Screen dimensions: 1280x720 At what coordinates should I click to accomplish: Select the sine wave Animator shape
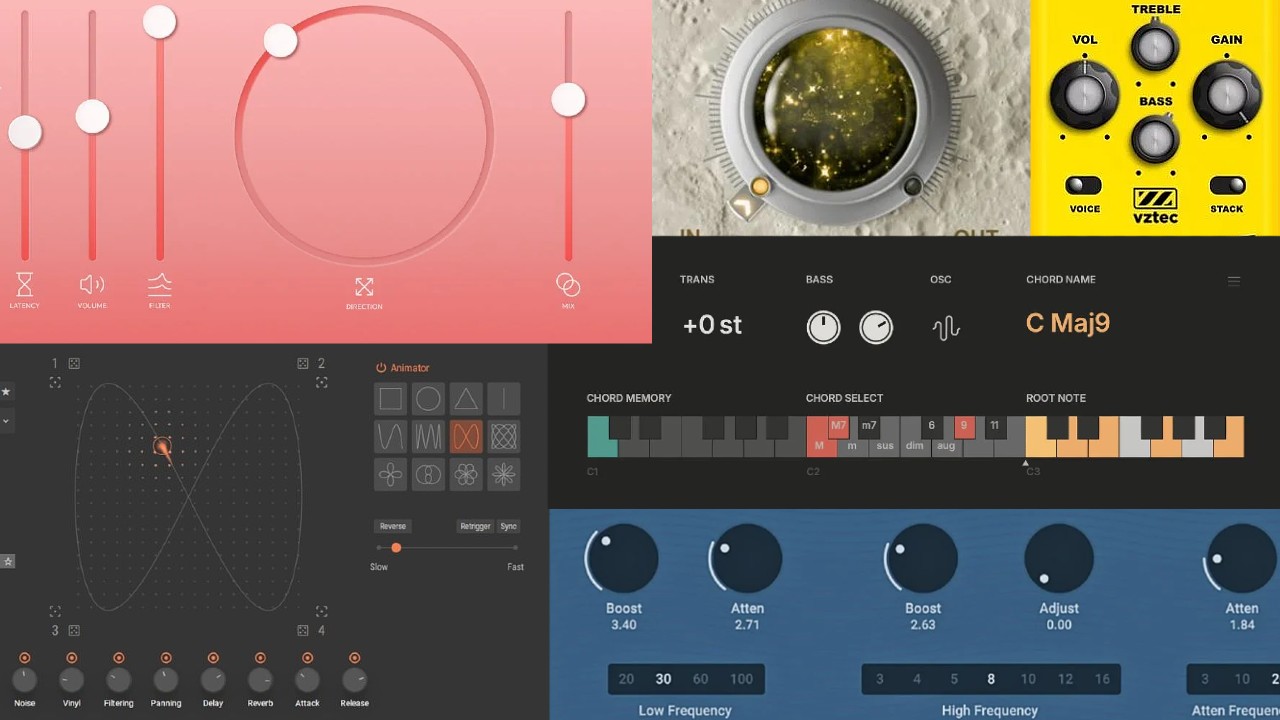coord(390,436)
